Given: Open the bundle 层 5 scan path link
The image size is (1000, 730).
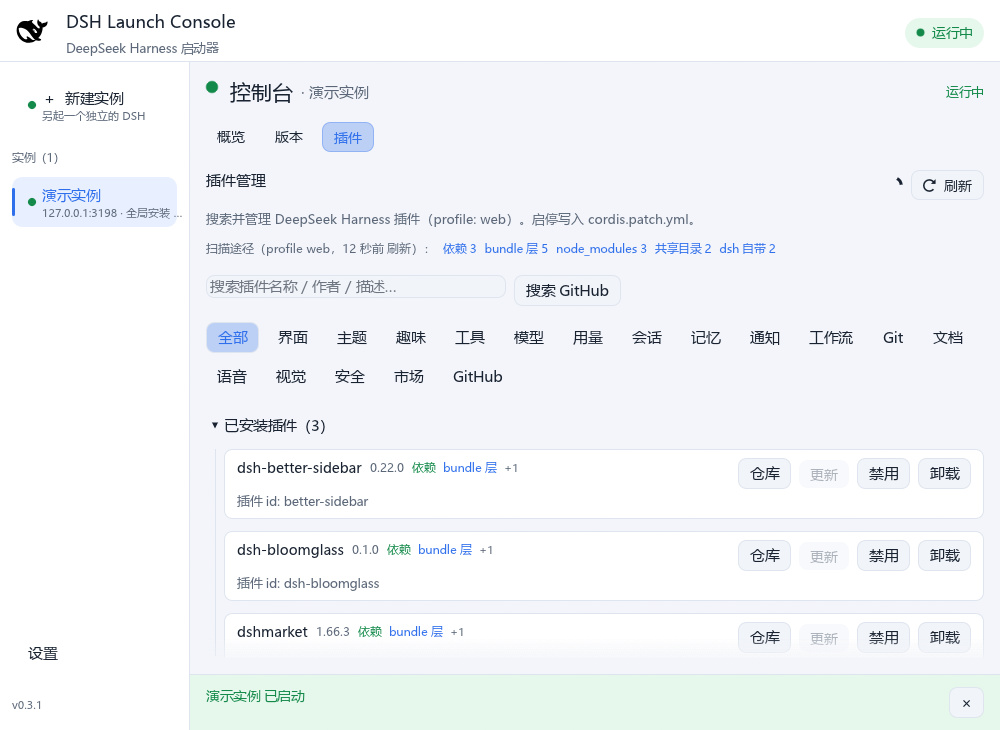Looking at the screenshot, I should 516,249.
